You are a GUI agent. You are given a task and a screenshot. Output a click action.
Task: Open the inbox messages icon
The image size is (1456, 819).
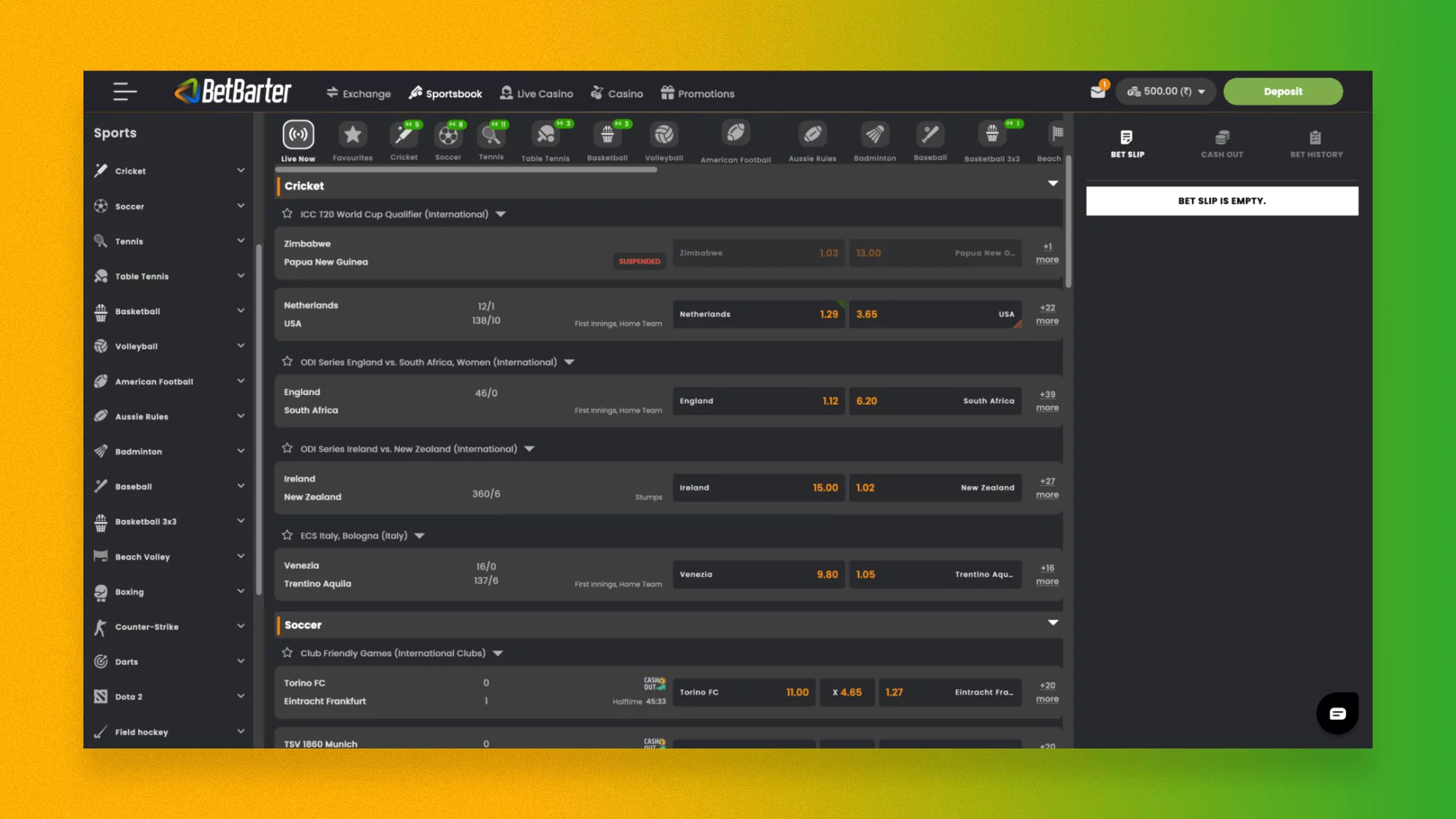point(1098,91)
